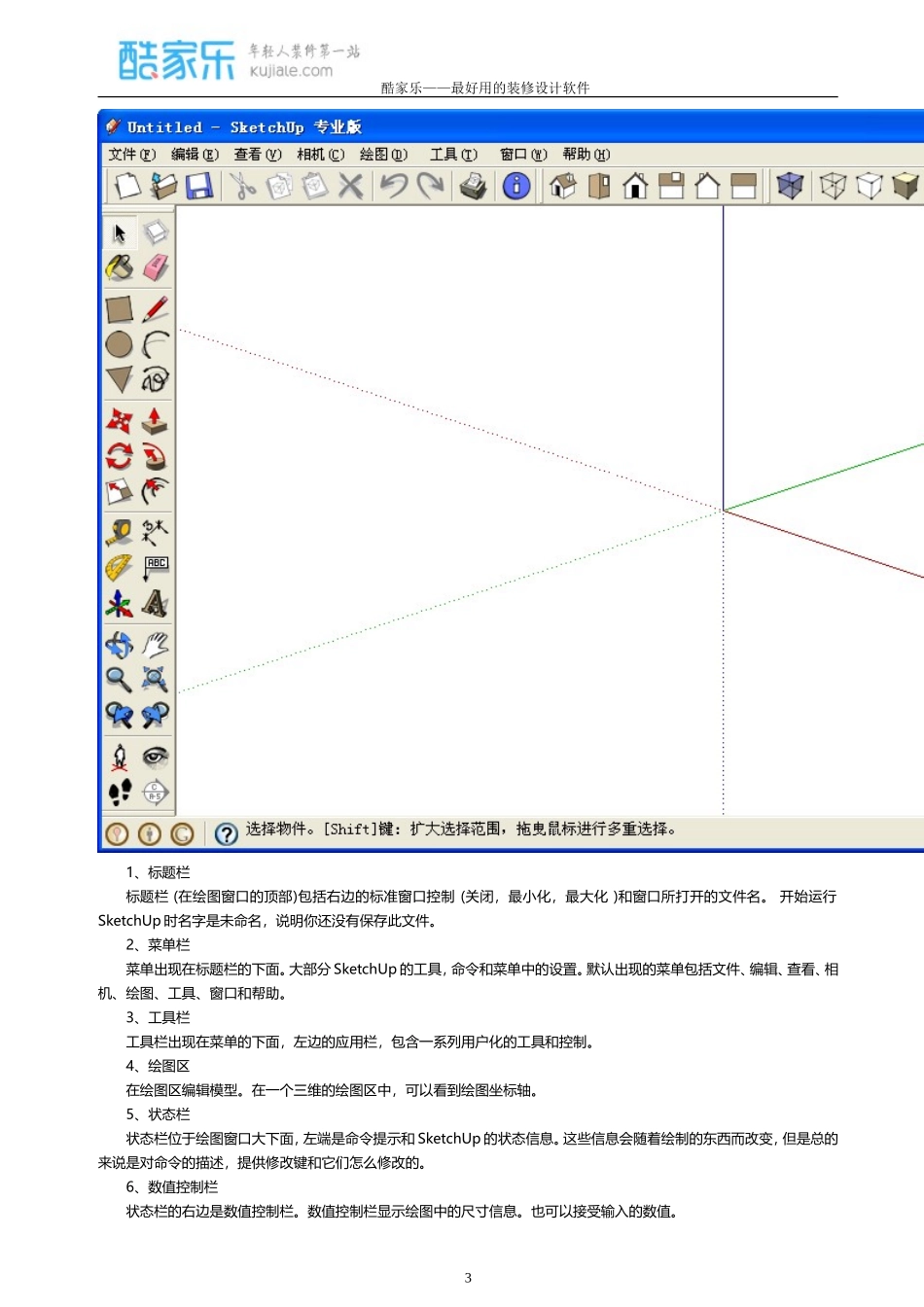Select the Zoom magnifier tool
The height and width of the screenshot is (1307, 924).
click(120, 680)
